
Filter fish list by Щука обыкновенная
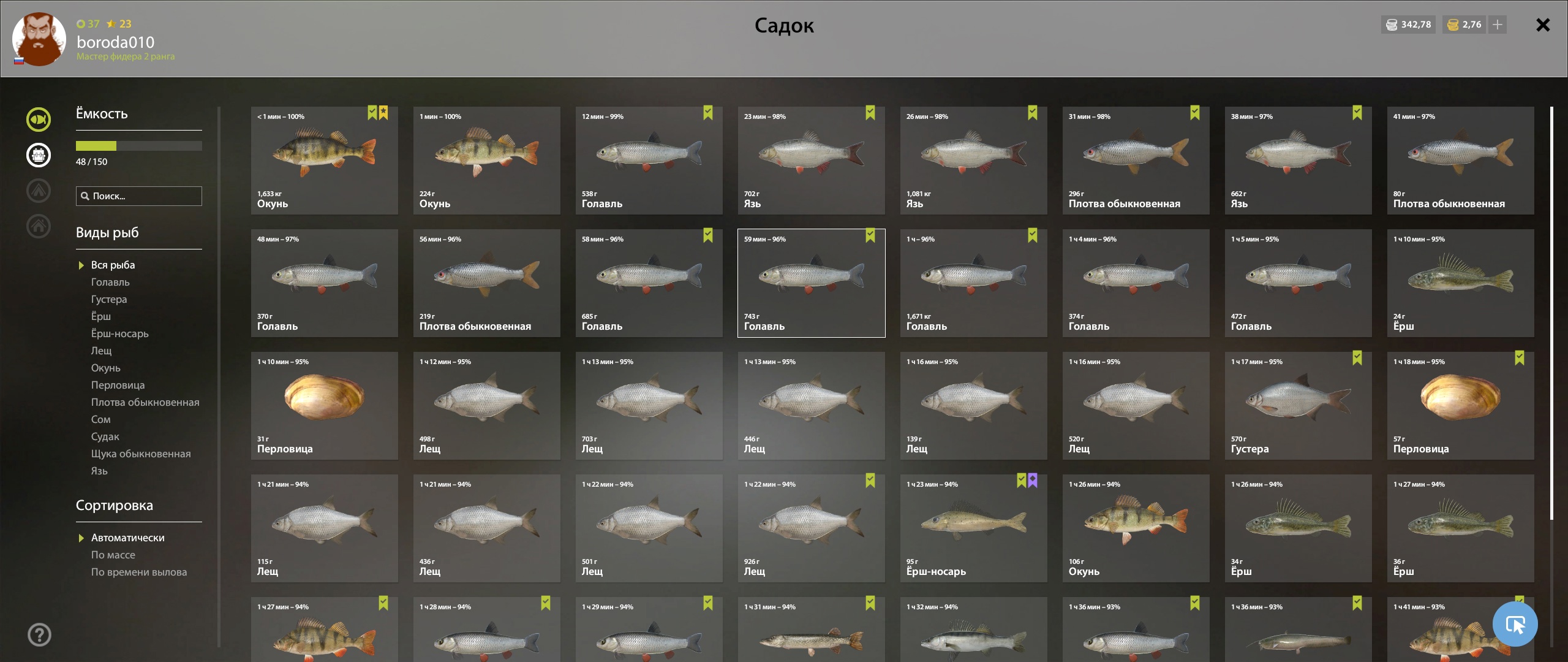[141, 454]
